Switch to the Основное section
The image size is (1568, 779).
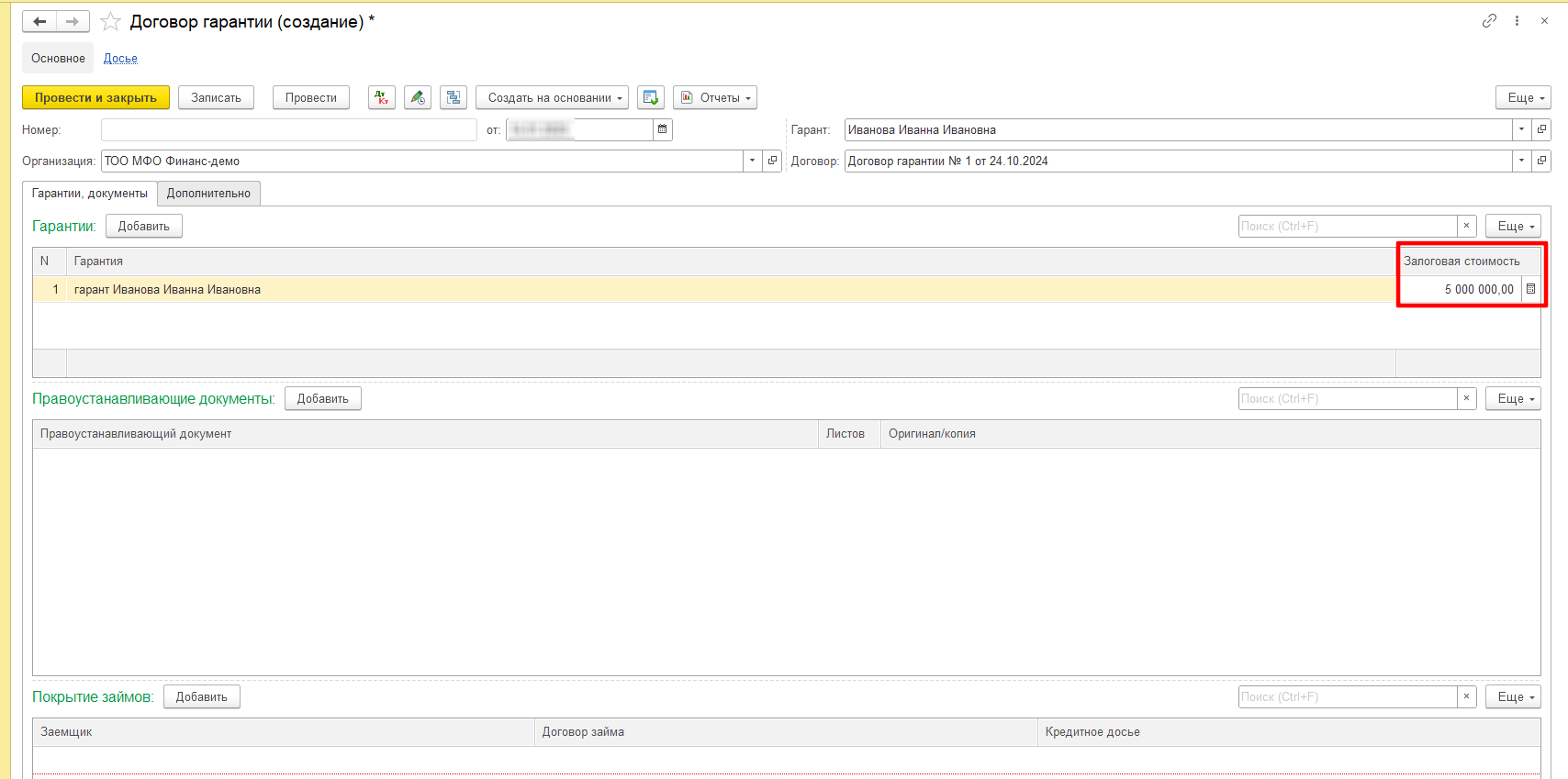point(58,58)
